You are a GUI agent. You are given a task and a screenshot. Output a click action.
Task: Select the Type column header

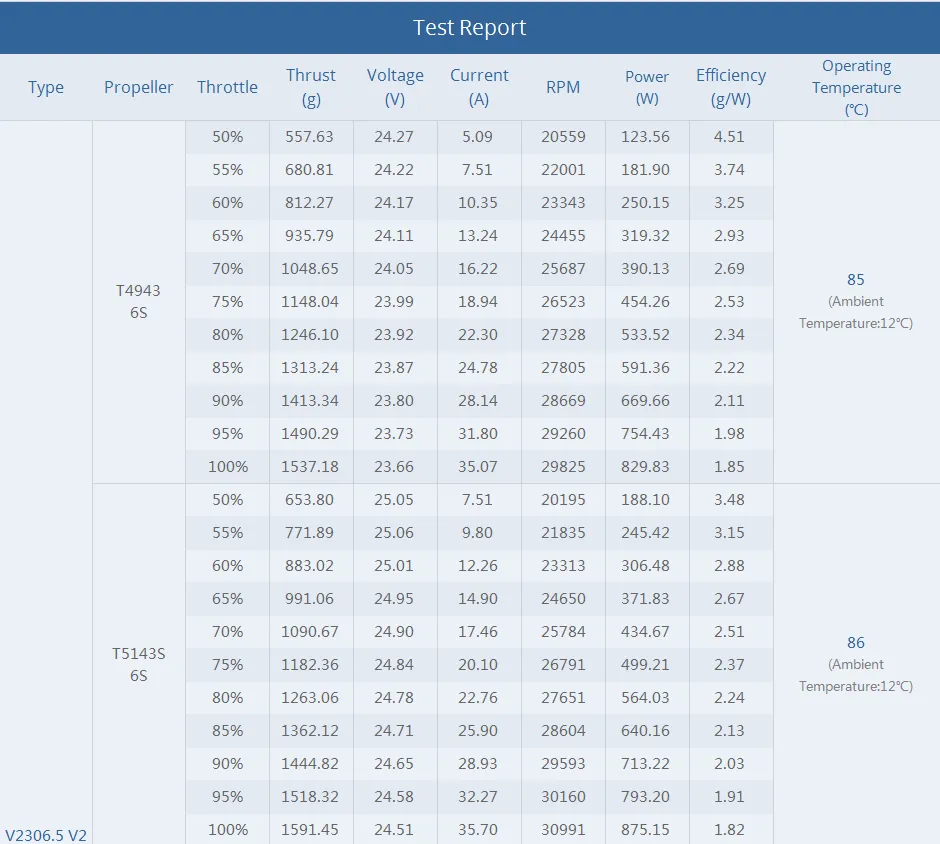46,87
